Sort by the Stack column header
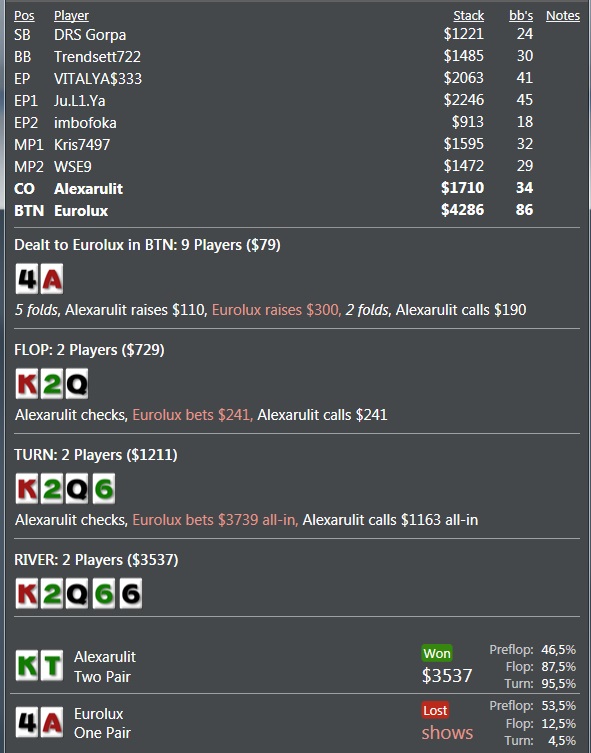This screenshot has height=753, width=591. click(x=469, y=16)
